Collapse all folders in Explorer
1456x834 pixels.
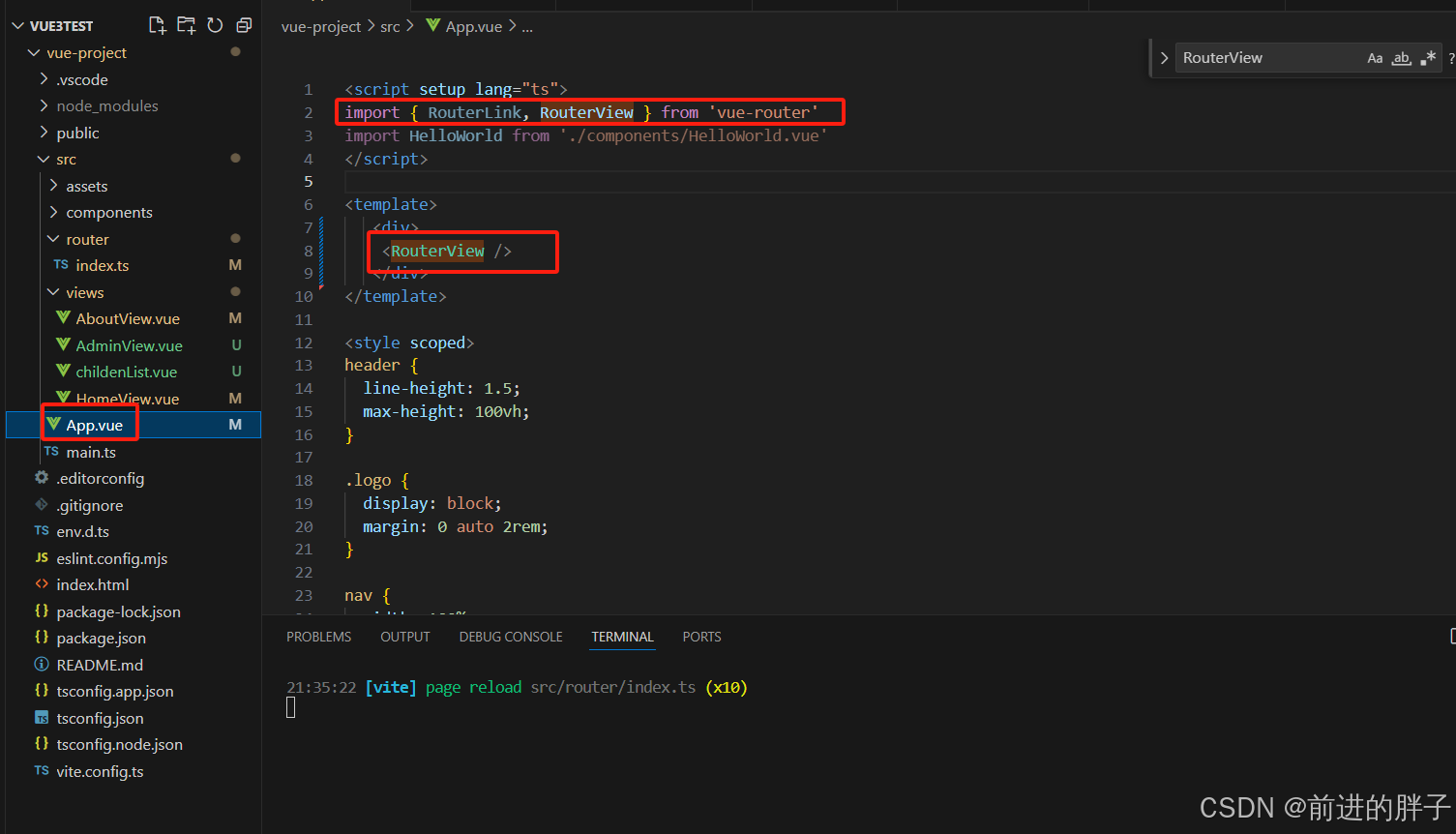244,25
